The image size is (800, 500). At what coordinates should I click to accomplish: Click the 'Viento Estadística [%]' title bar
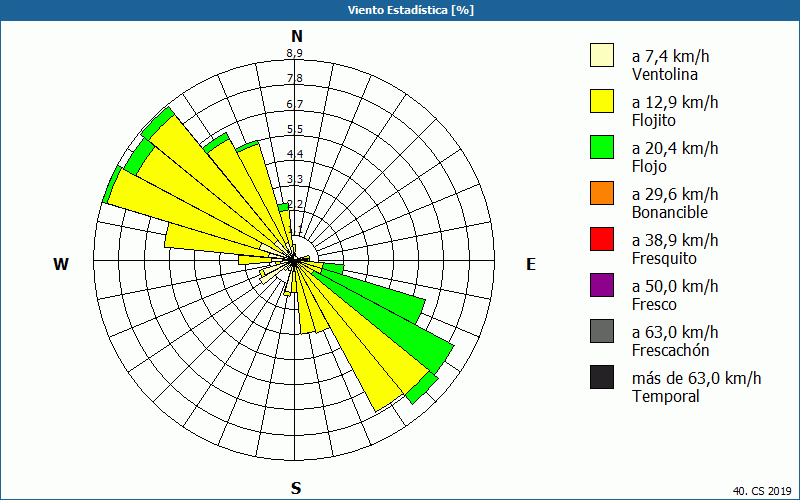click(x=400, y=10)
